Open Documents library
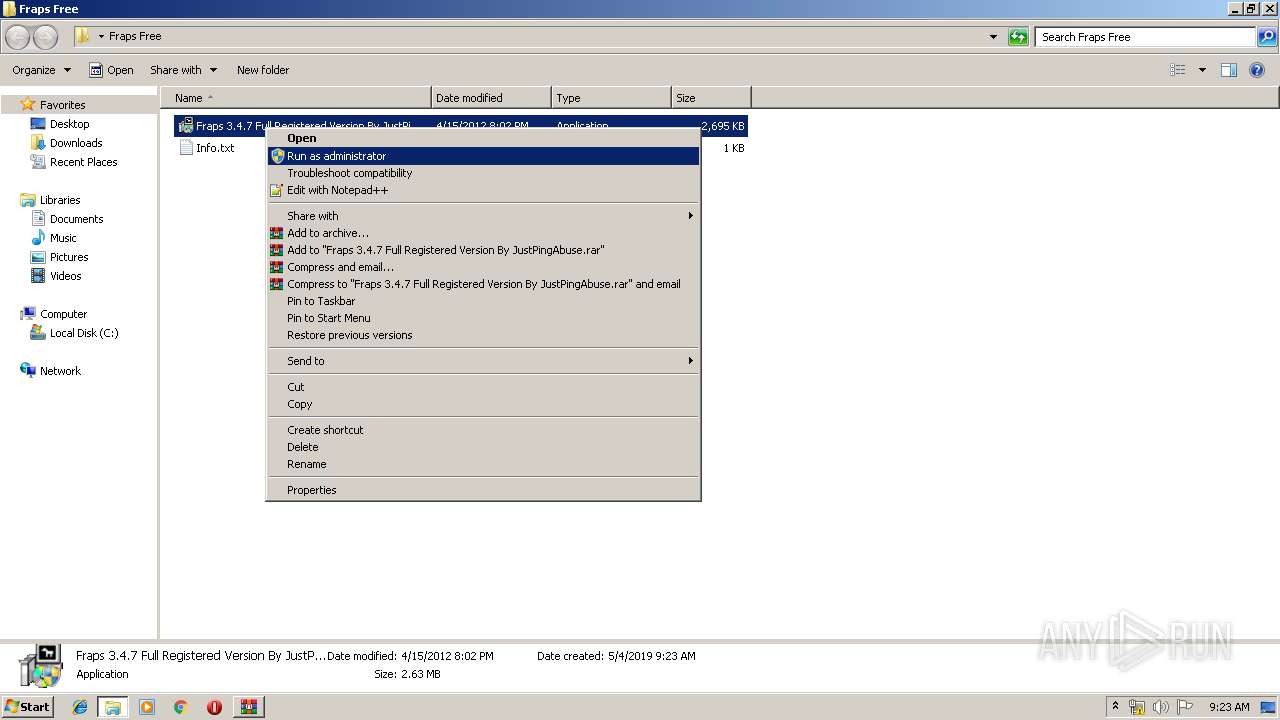The width and height of the screenshot is (1280, 720). pyautogui.click(x=76, y=219)
